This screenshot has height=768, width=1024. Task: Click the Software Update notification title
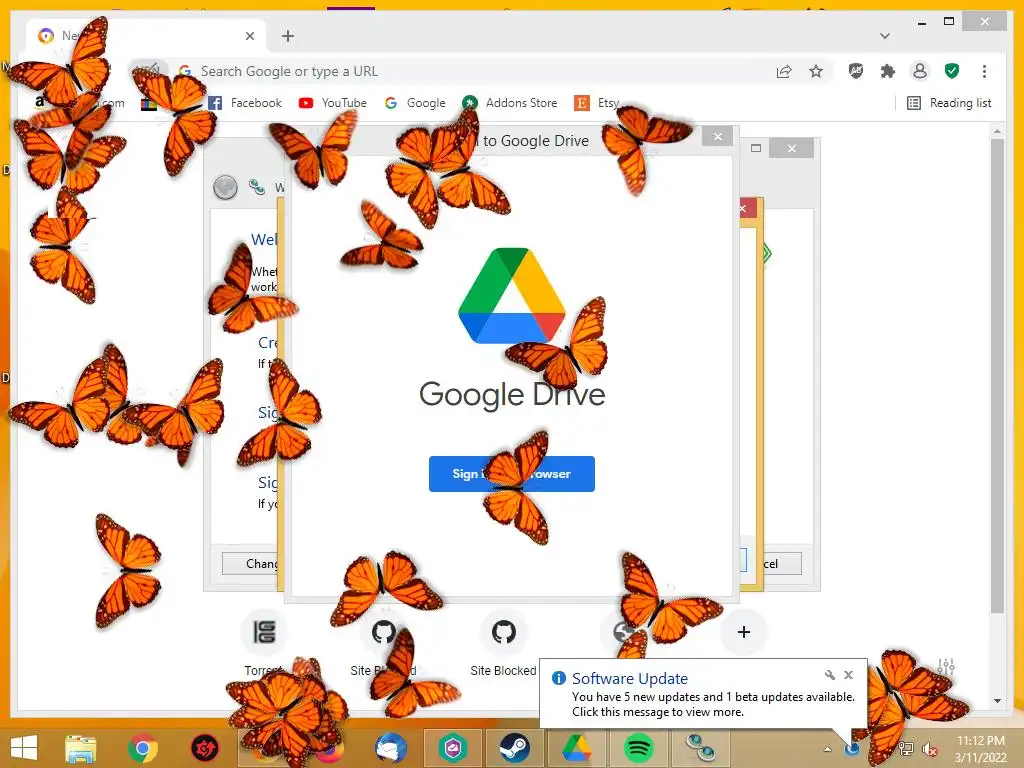630,679
